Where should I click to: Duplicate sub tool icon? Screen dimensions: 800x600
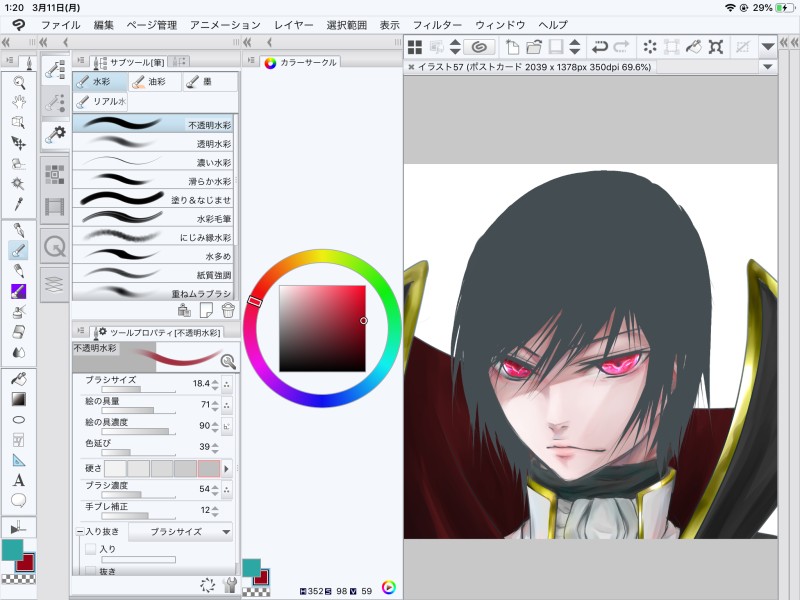pos(206,309)
